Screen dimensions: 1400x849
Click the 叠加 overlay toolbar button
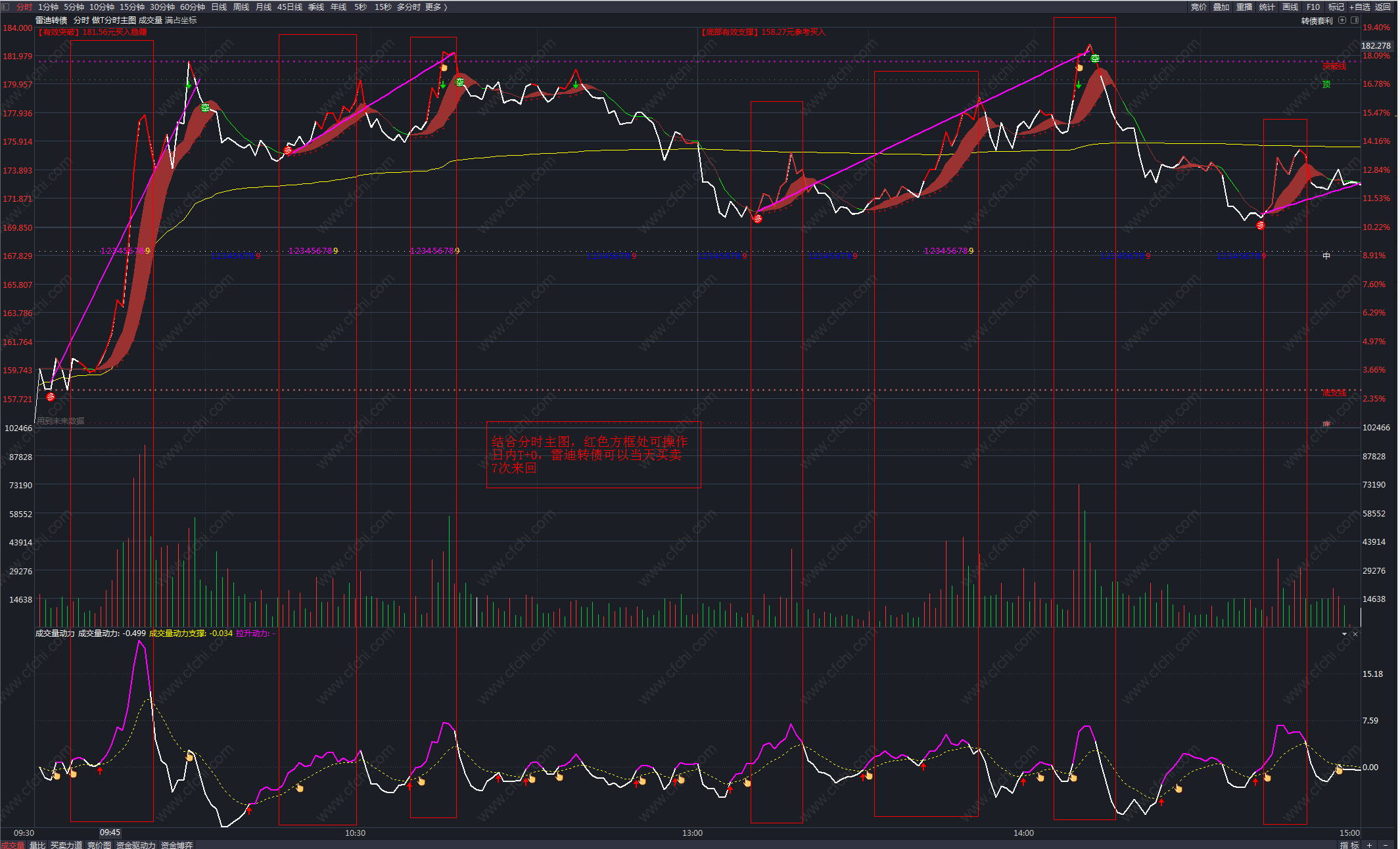(1221, 7)
